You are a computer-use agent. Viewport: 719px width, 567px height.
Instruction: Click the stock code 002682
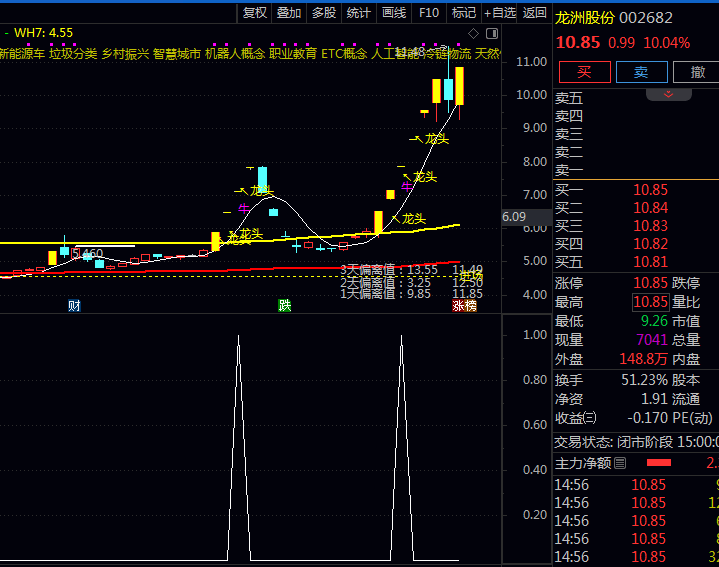[x=646, y=18]
